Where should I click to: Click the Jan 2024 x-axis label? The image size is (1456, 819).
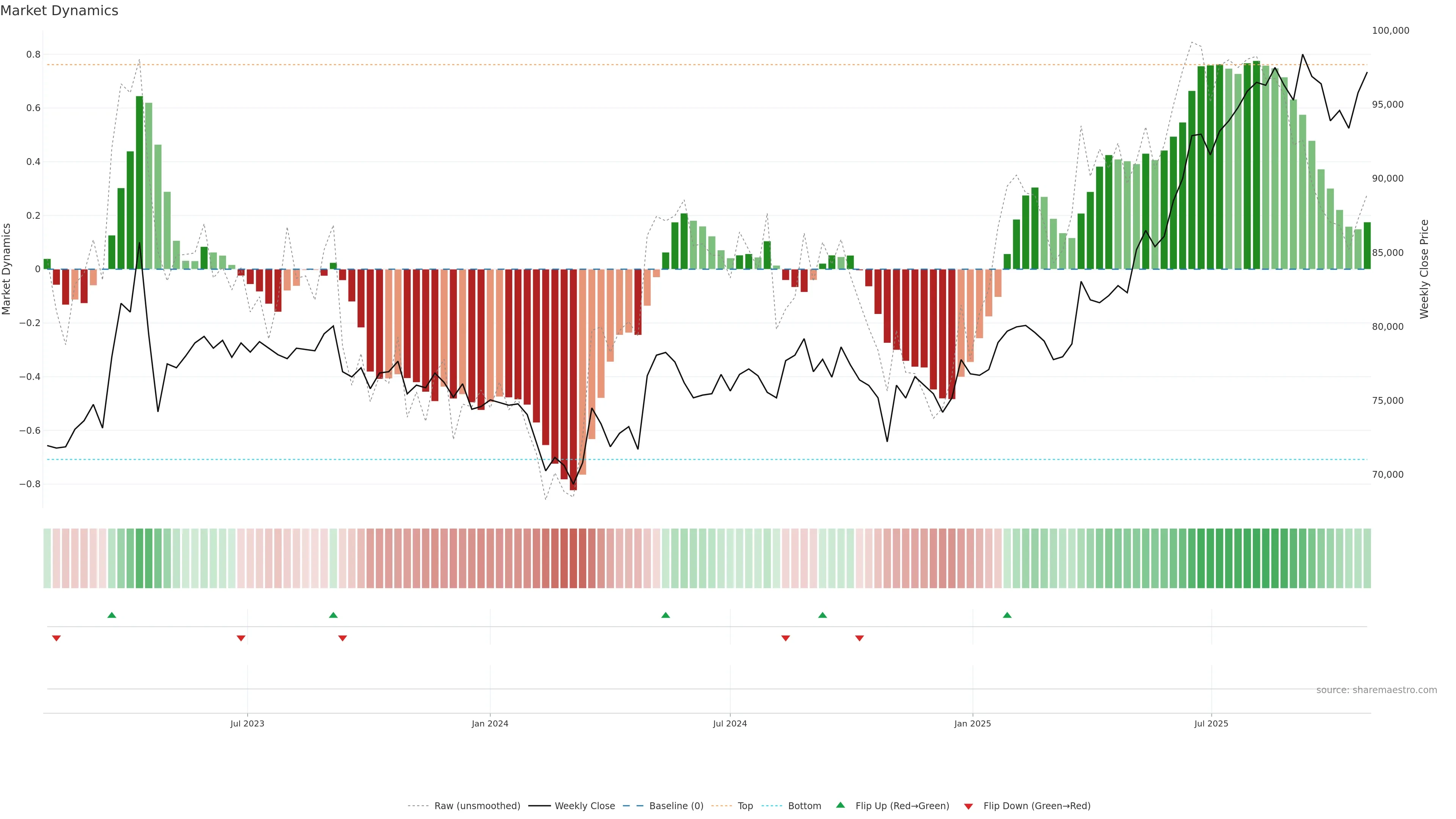(x=490, y=723)
